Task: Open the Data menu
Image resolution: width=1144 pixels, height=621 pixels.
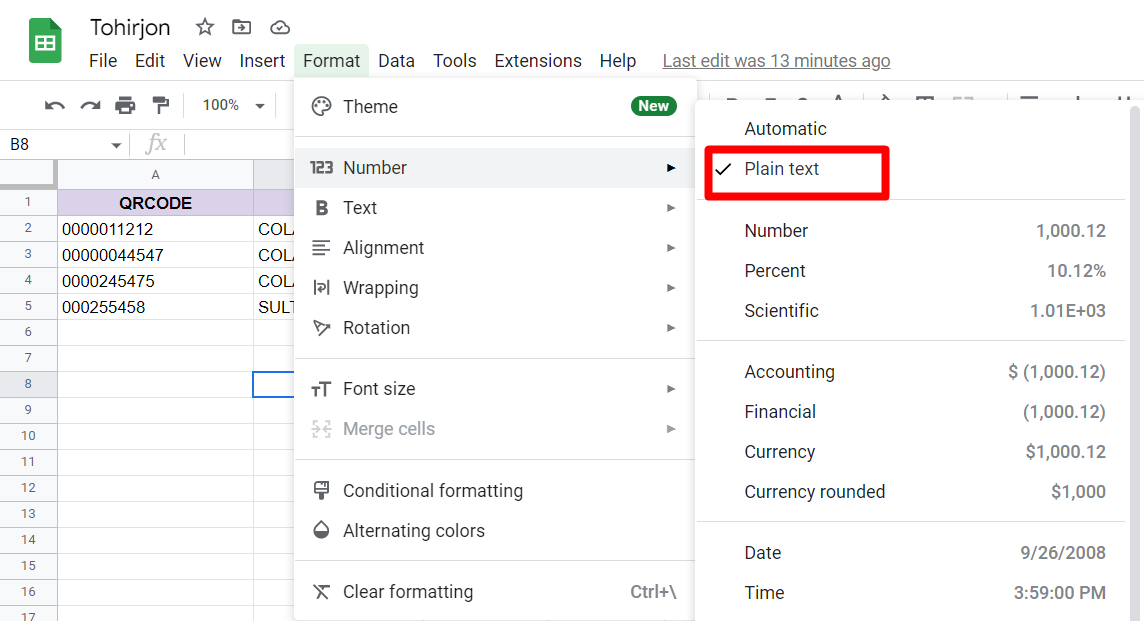Action: pyautogui.click(x=396, y=61)
